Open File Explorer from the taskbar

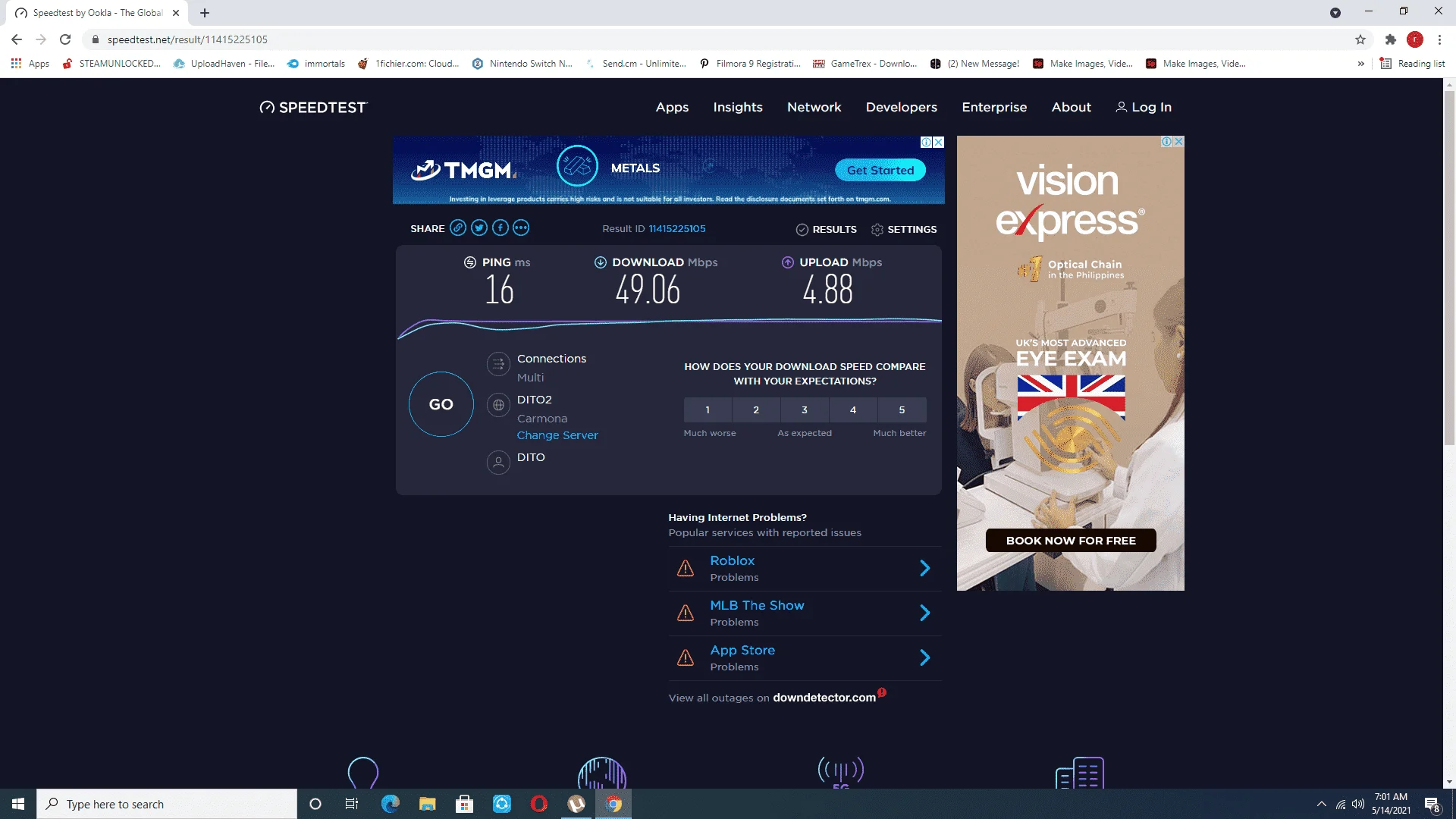click(x=428, y=804)
